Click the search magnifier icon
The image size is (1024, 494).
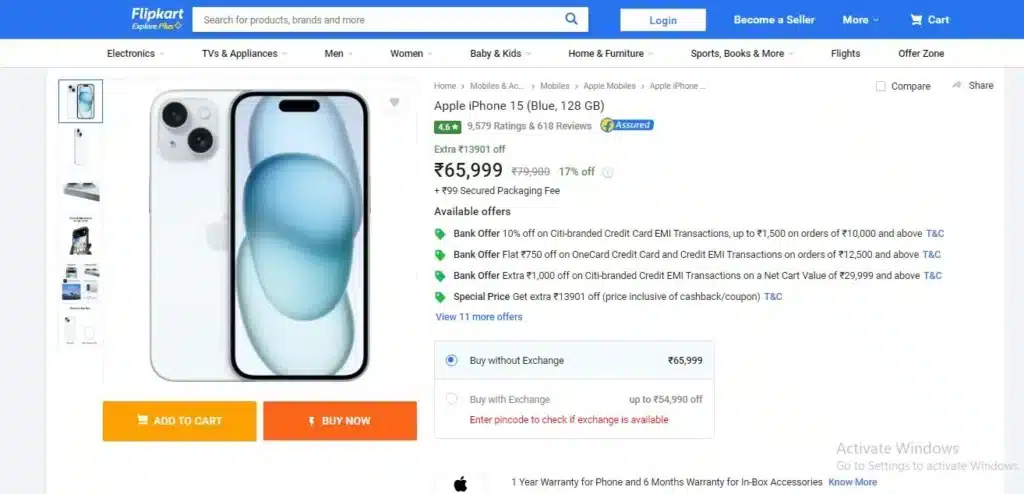[571, 19]
